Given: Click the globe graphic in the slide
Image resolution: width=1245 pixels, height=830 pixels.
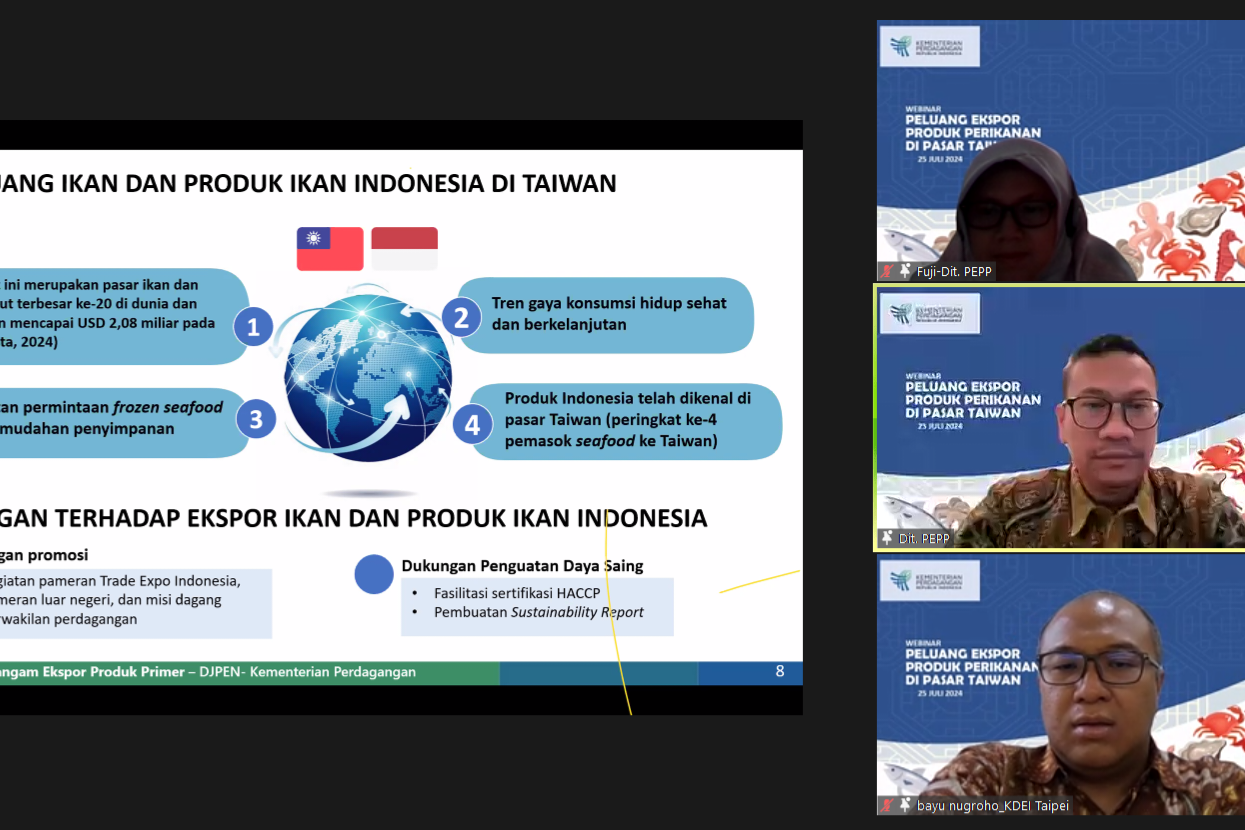Looking at the screenshot, I should coord(368,377).
